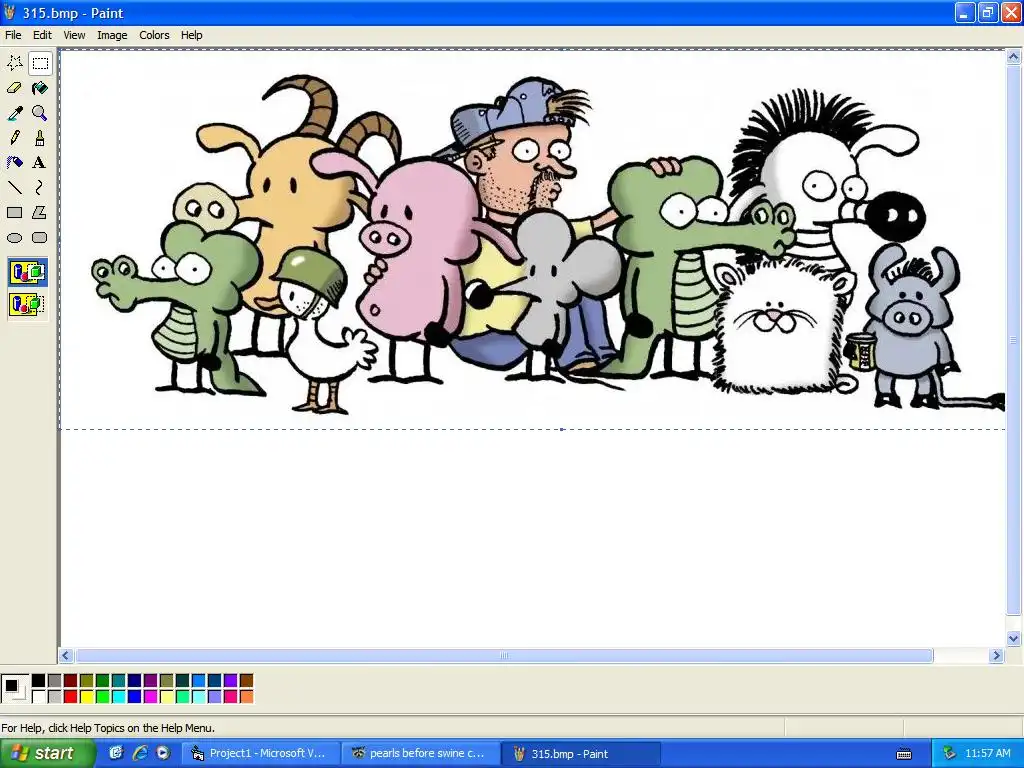Open the Colors menu

[x=154, y=35]
